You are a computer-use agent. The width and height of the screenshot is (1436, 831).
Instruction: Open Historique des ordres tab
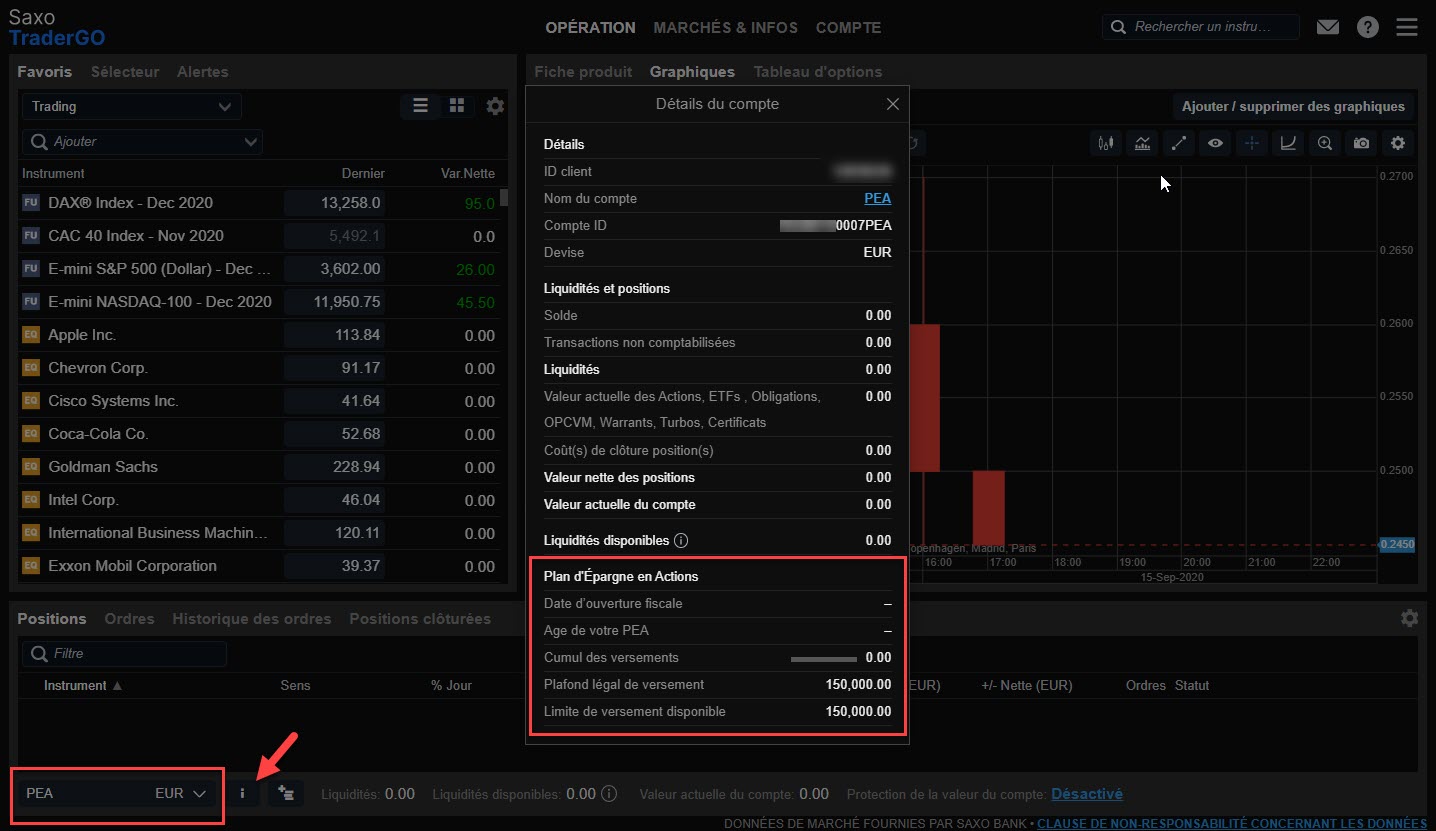251,619
